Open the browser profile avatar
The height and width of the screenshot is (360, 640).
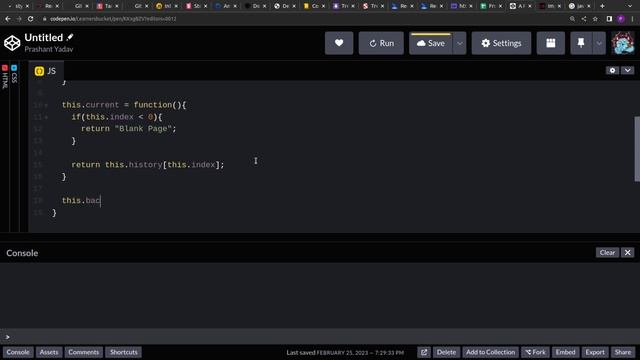(621, 19)
